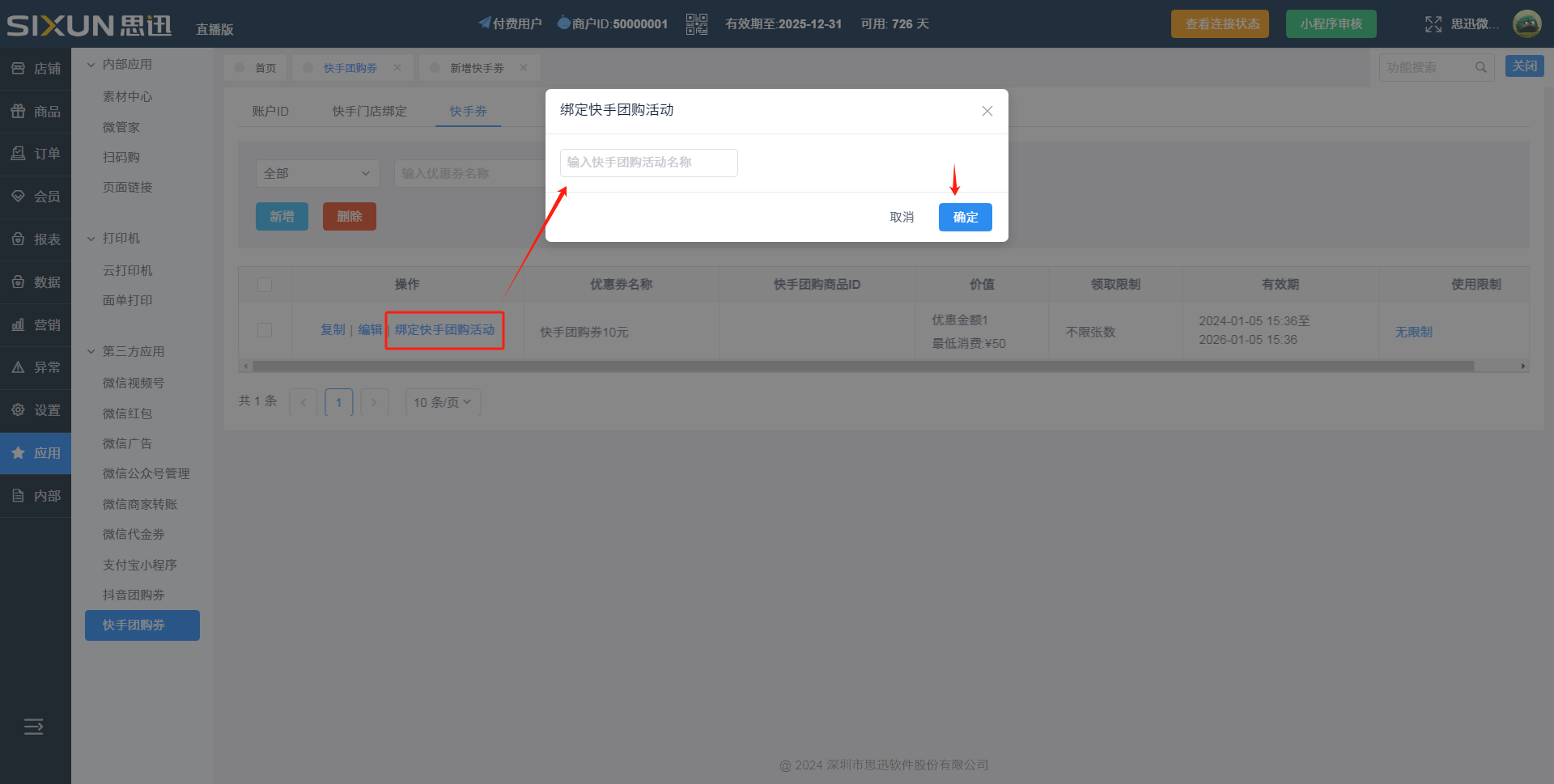Switch to the 首页 tab
The width and height of the screenshot is (1554, 784).
[x=255, y=68]
